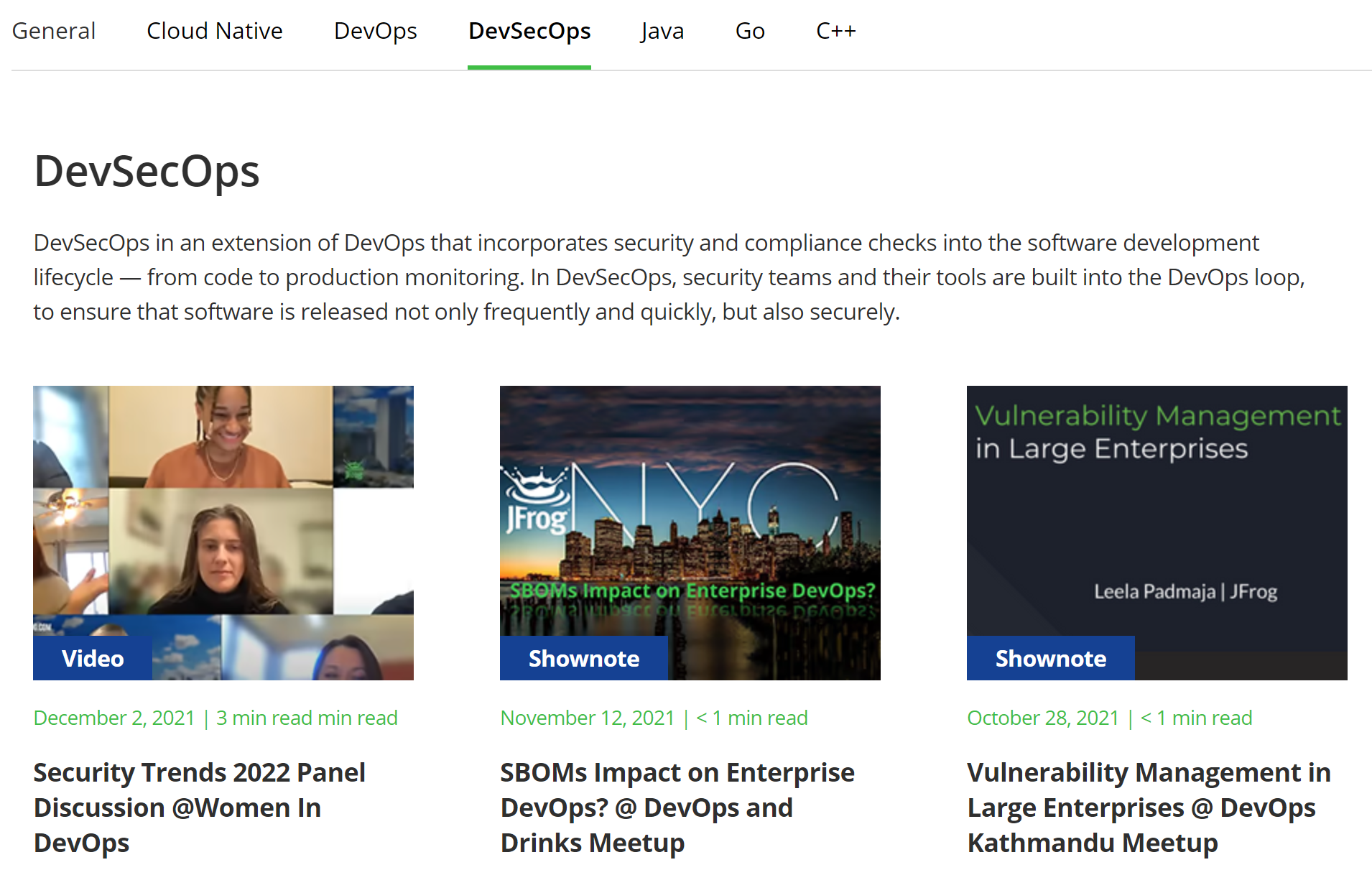Click the December 2, 2021 date

pyautogui.click(x=114, y=718)
